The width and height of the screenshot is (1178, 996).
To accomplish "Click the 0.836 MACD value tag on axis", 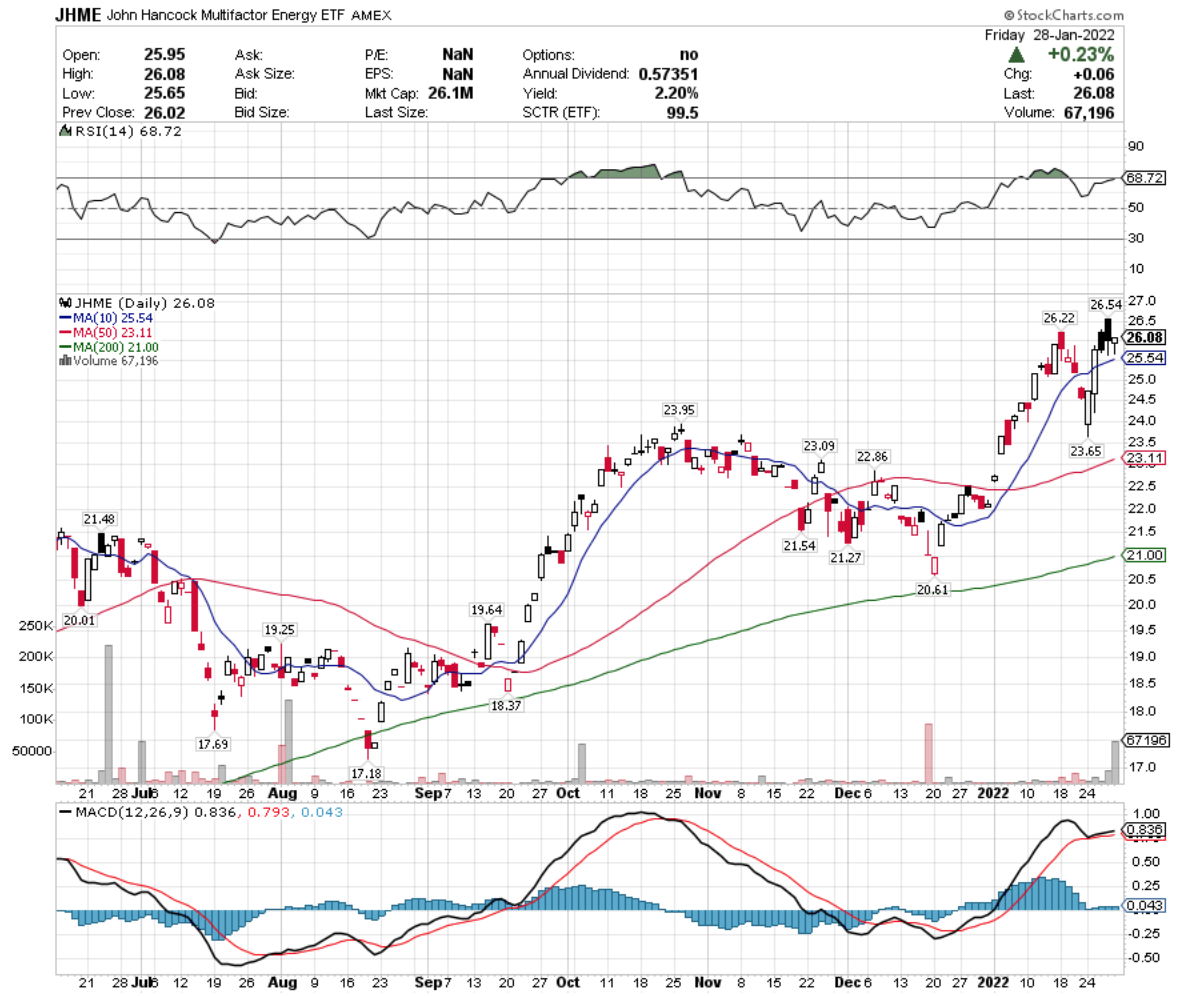I will click(1145, 830).
